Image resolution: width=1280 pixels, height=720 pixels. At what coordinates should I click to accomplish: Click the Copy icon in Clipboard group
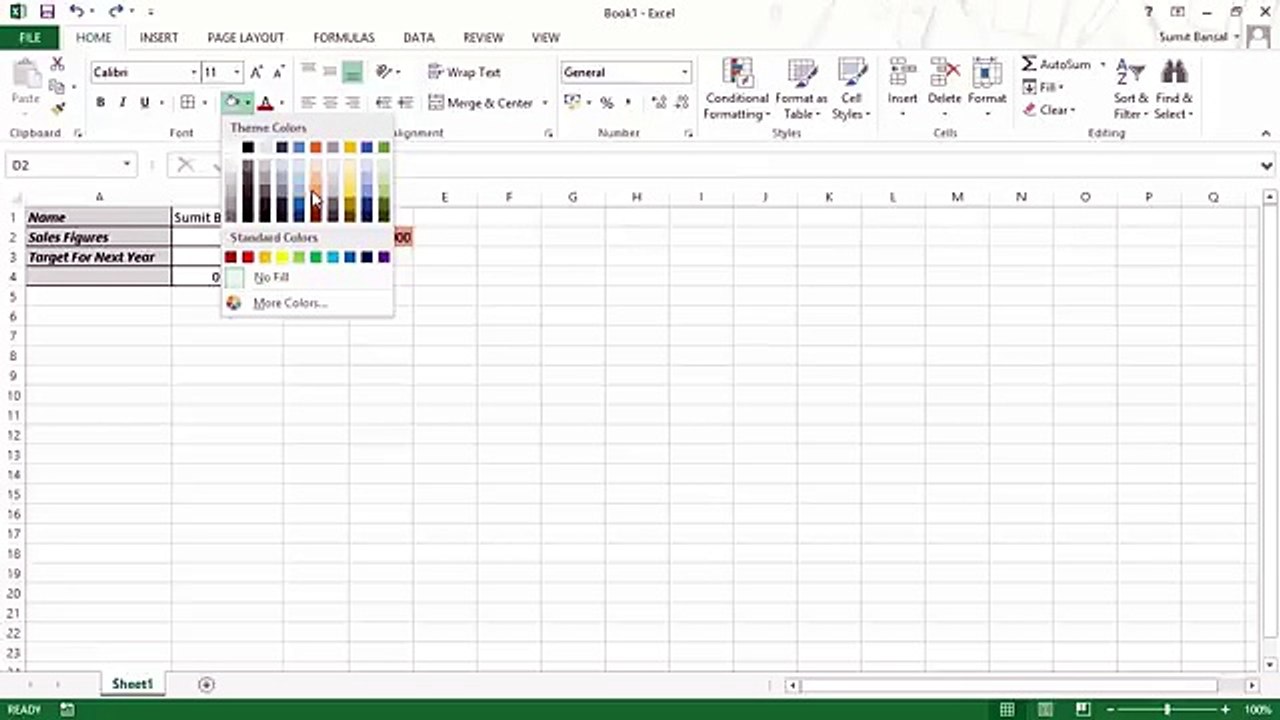(58, 87)
